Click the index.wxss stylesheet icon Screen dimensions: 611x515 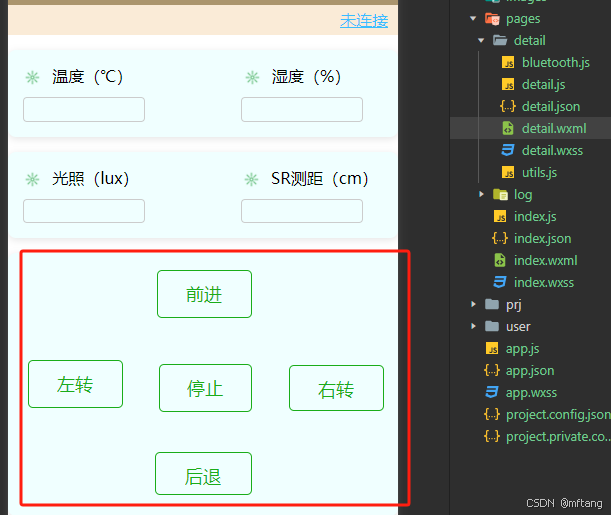(x=500, y=282)
